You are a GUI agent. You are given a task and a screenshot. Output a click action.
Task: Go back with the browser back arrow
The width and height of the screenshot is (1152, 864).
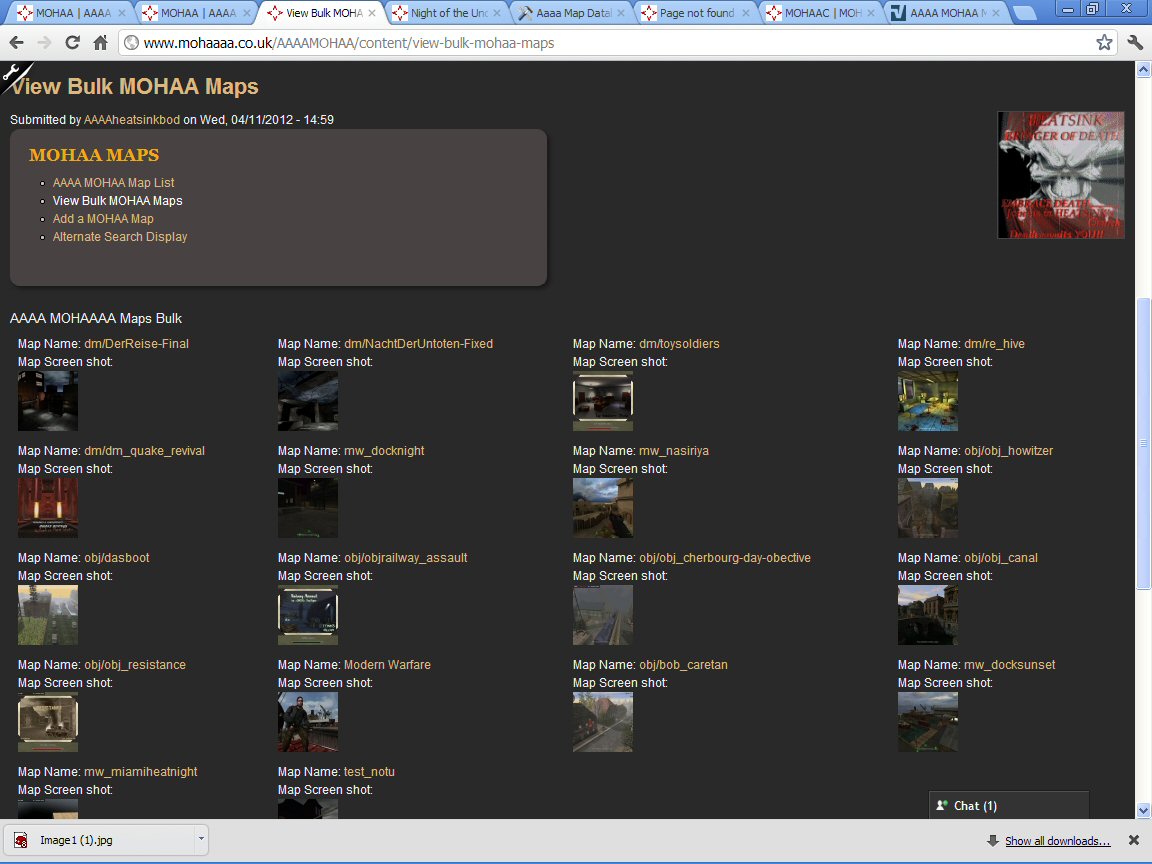pyautogui.click(x=16, y=43)
